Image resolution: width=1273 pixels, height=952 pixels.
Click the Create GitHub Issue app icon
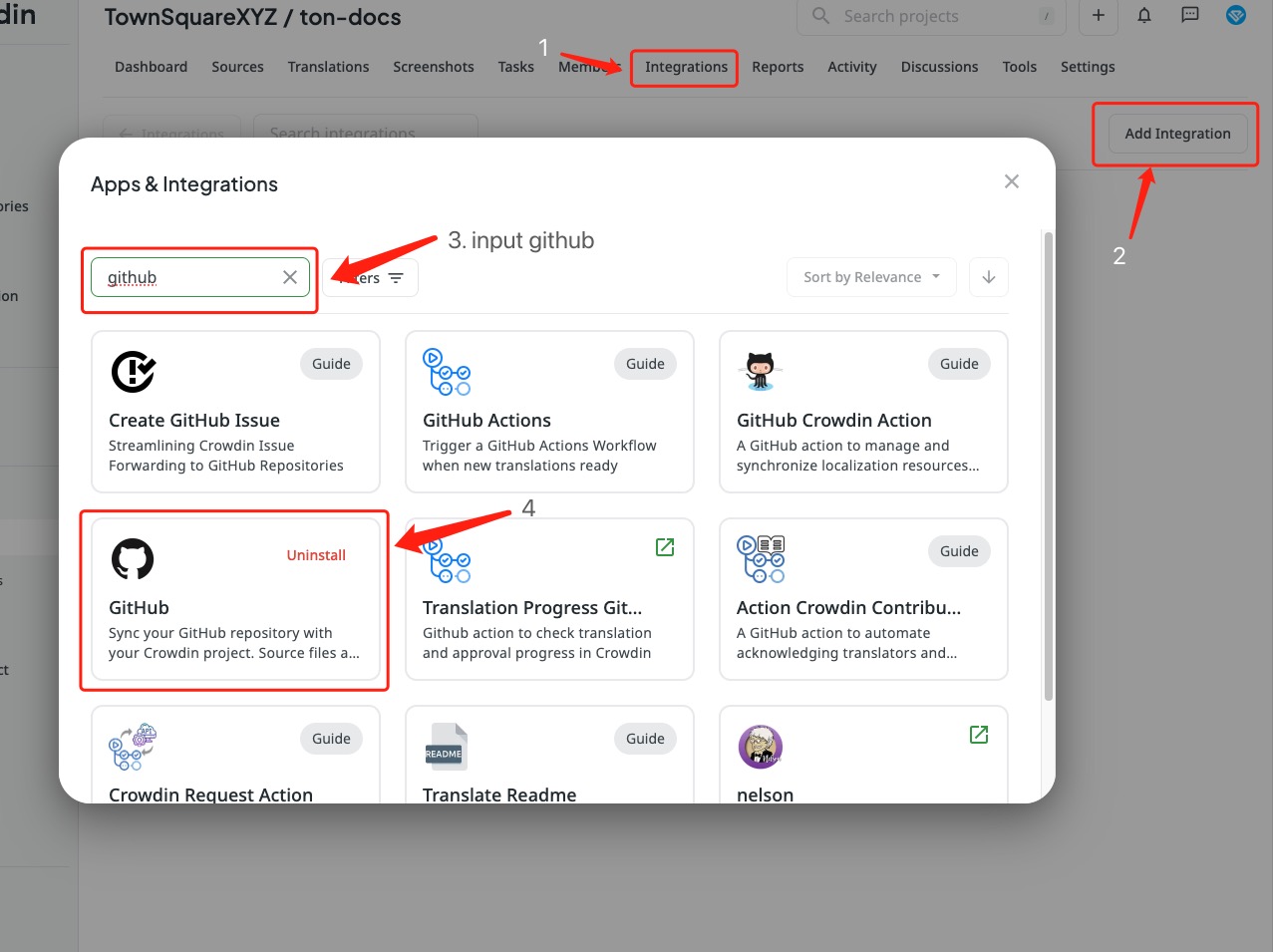pos(133,372)
